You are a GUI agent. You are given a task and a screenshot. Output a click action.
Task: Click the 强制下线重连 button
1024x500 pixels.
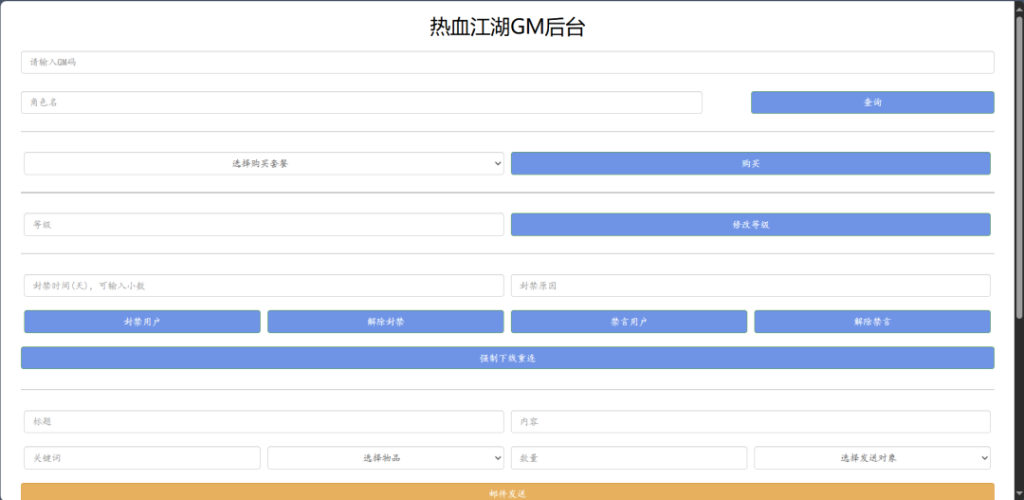click(x=507, y=358)
